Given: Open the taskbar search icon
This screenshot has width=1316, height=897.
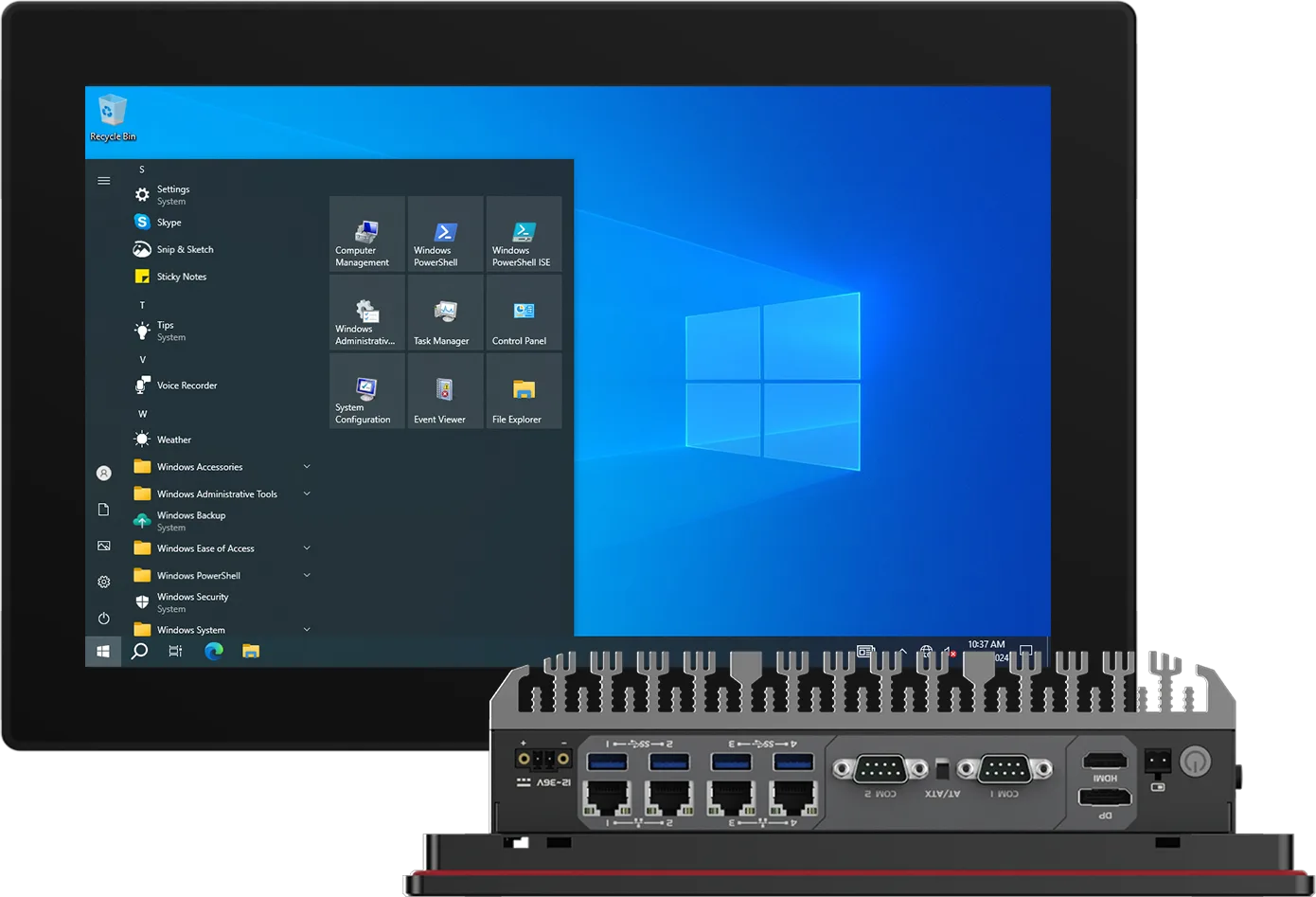Looking at the screenshot, I should click(x=139, y=651).
